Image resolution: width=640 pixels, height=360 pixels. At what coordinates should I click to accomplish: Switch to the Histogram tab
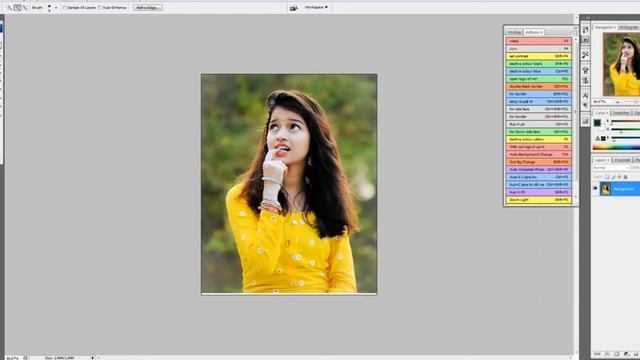(x=629, y=27)
